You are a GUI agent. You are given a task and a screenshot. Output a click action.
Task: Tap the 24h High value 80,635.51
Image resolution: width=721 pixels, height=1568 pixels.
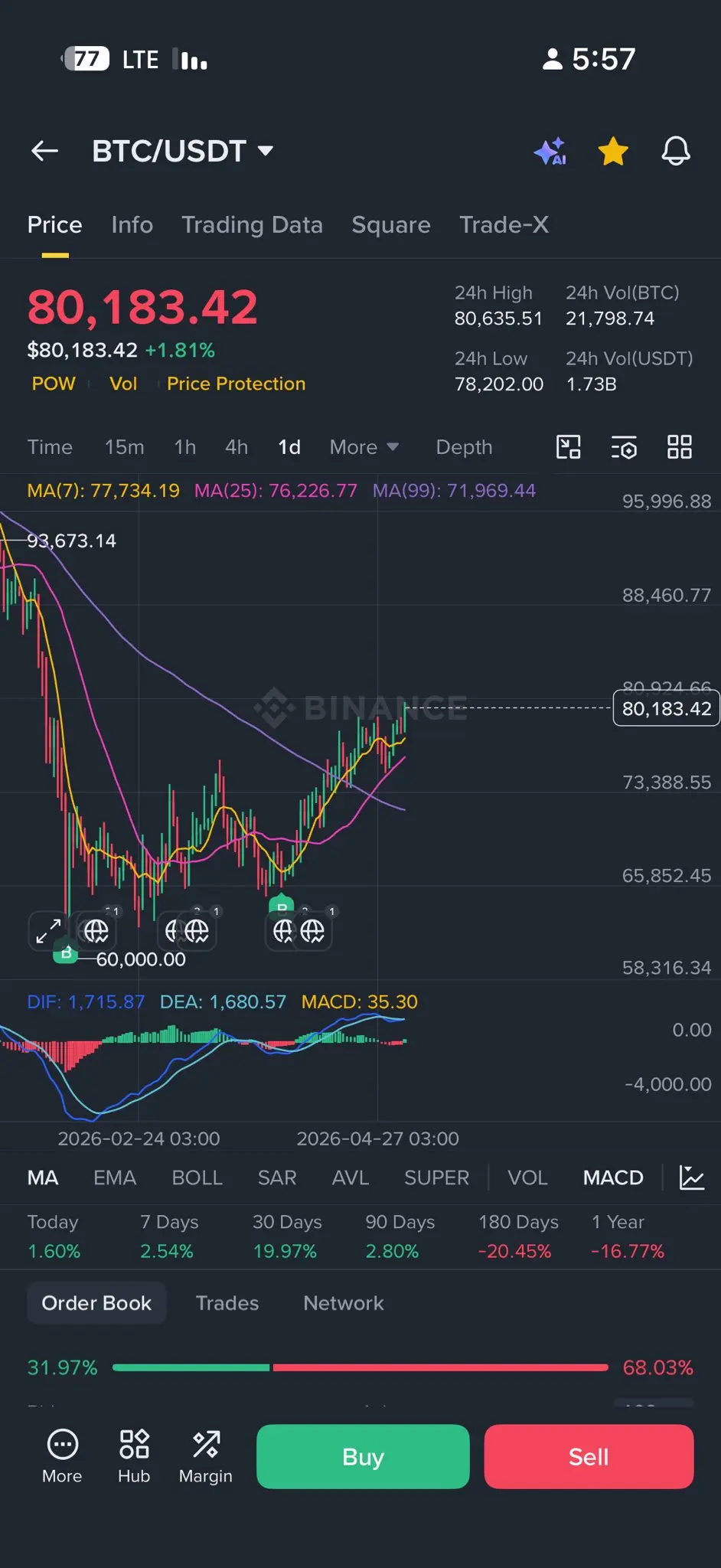coord(498,318)
